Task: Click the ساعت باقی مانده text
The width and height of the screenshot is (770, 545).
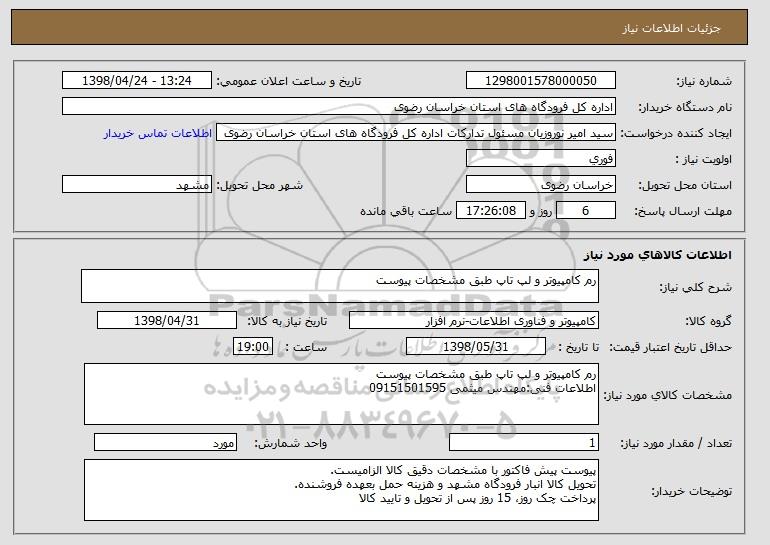Action: pyautogui.click(x=406, y=211)
